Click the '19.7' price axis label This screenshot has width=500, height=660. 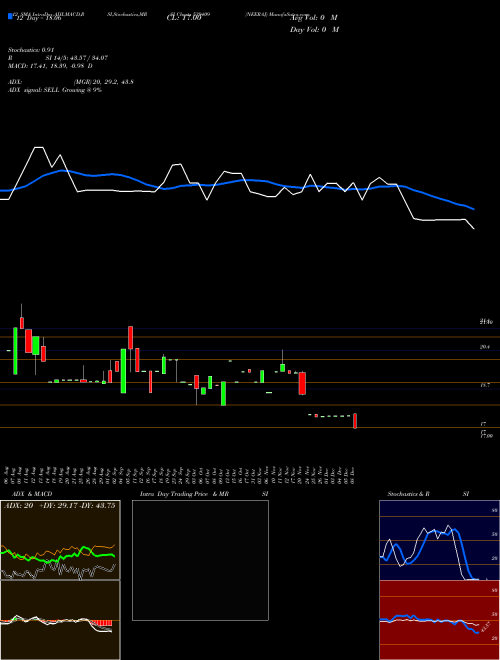click(485, 385)
